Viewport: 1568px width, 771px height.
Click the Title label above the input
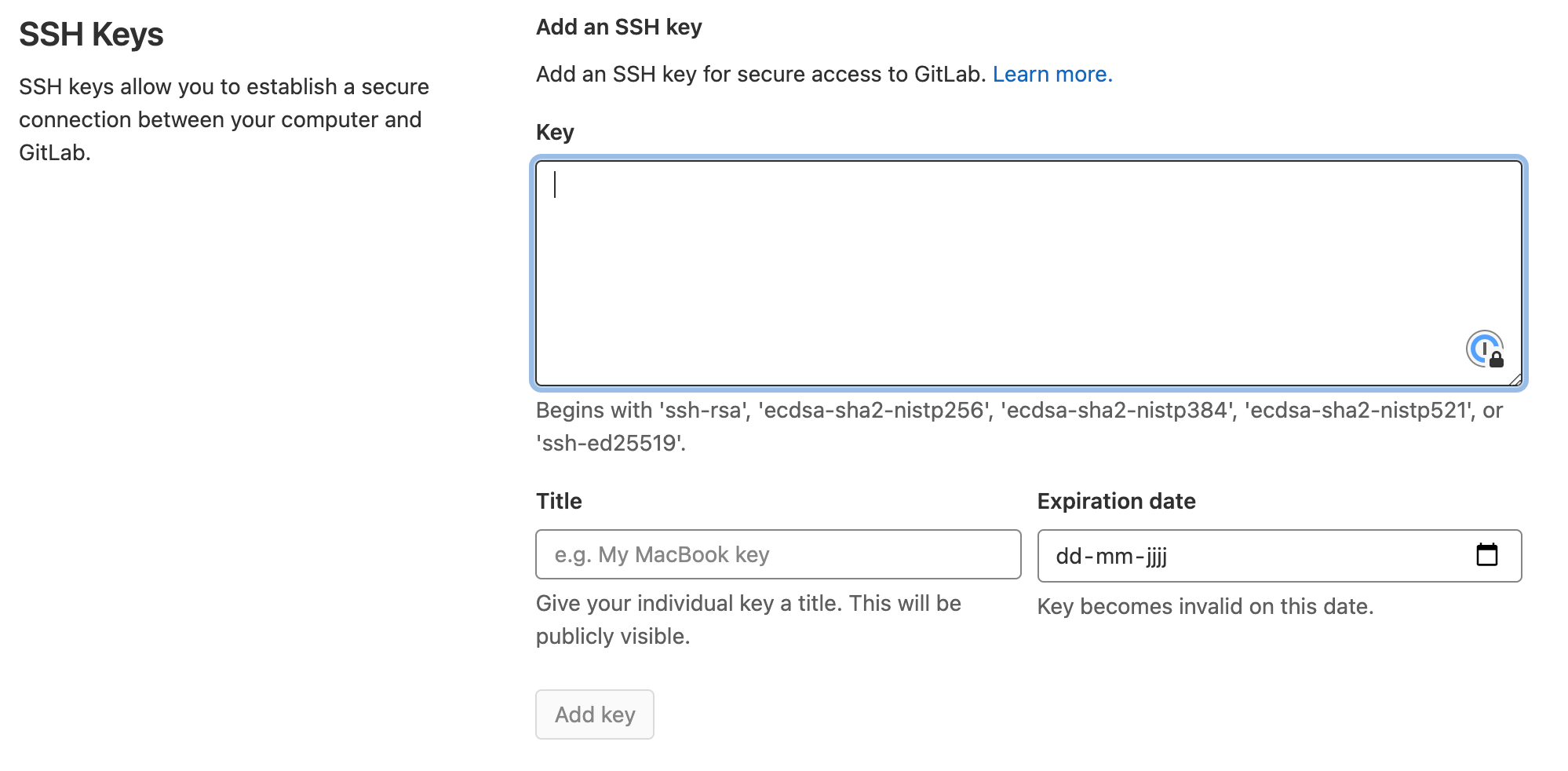click(x=558, y=501)
